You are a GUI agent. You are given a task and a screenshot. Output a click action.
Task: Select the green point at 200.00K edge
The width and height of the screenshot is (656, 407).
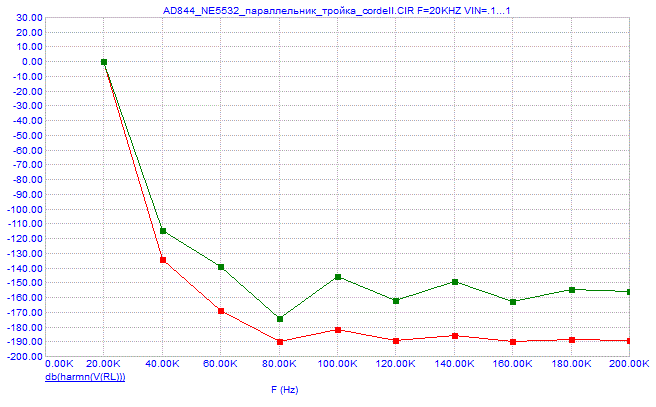(628, 292)
